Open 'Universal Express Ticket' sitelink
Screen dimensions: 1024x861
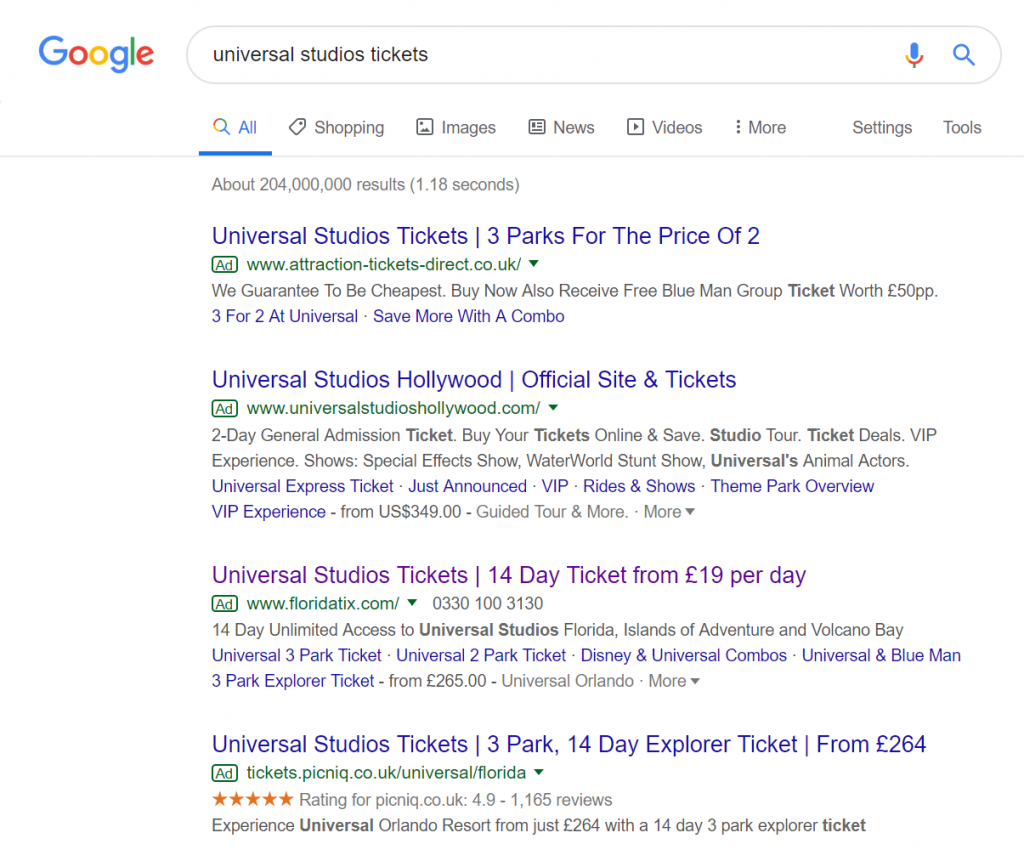302,486
